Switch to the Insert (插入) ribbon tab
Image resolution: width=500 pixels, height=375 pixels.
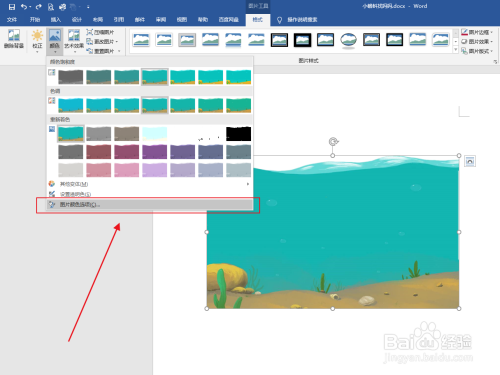(x=56, y=20)
